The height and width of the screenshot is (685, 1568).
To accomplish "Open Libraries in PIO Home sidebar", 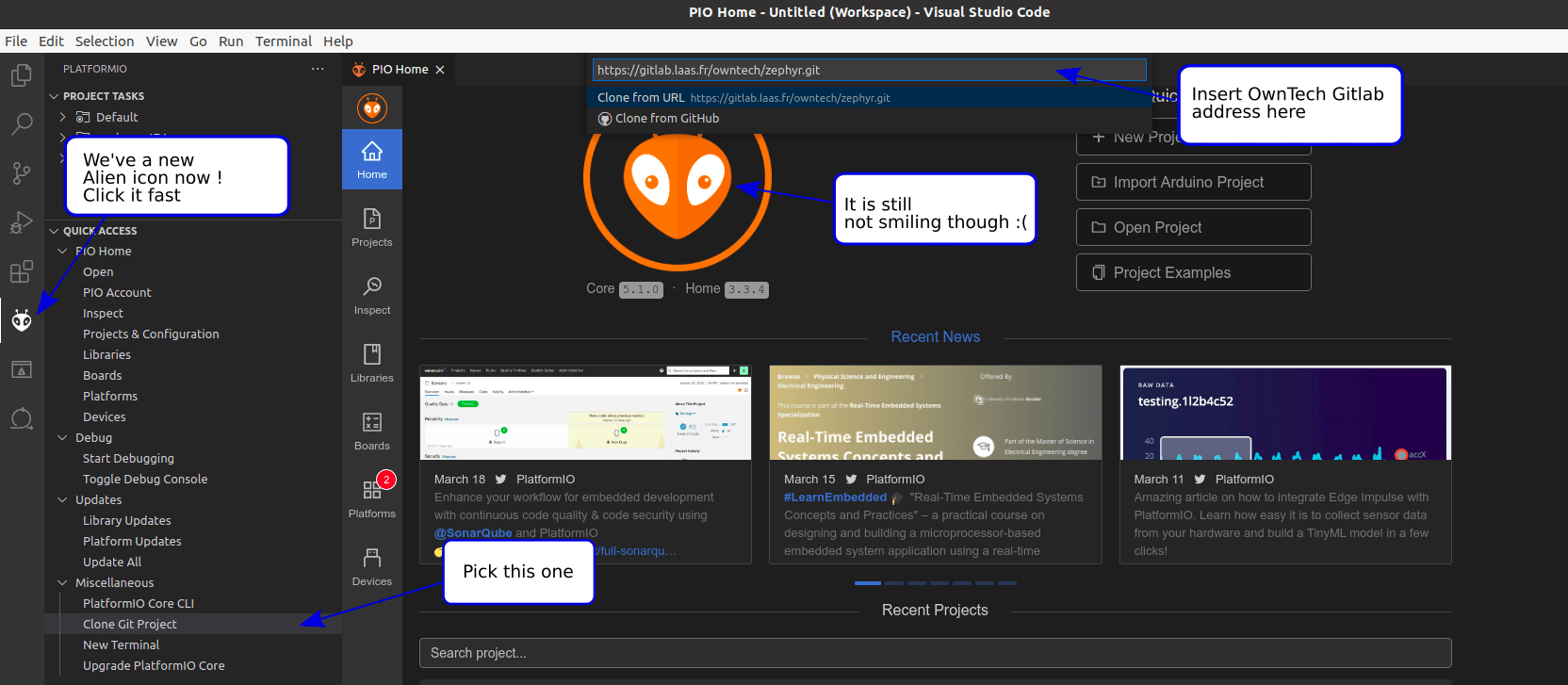I will point(372,363).
